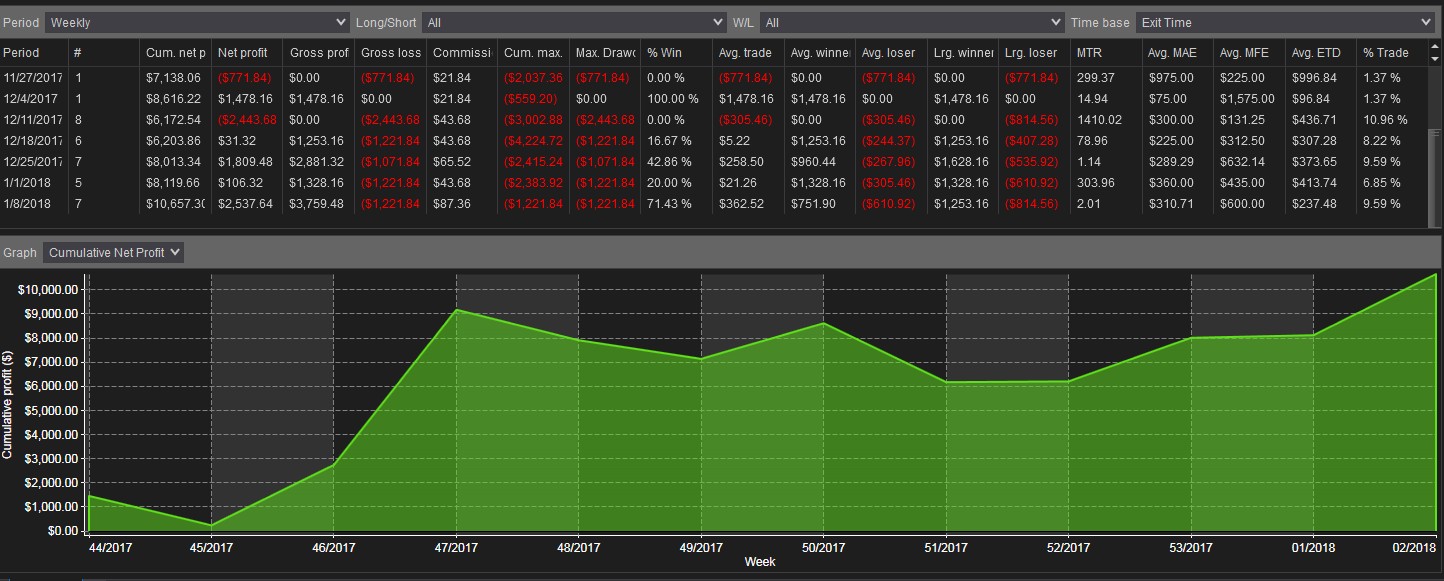This screenshot has width=1444, height=581.
Task: Change the Graph type Cumulative Net Profit dropdown
Action: 113,252
